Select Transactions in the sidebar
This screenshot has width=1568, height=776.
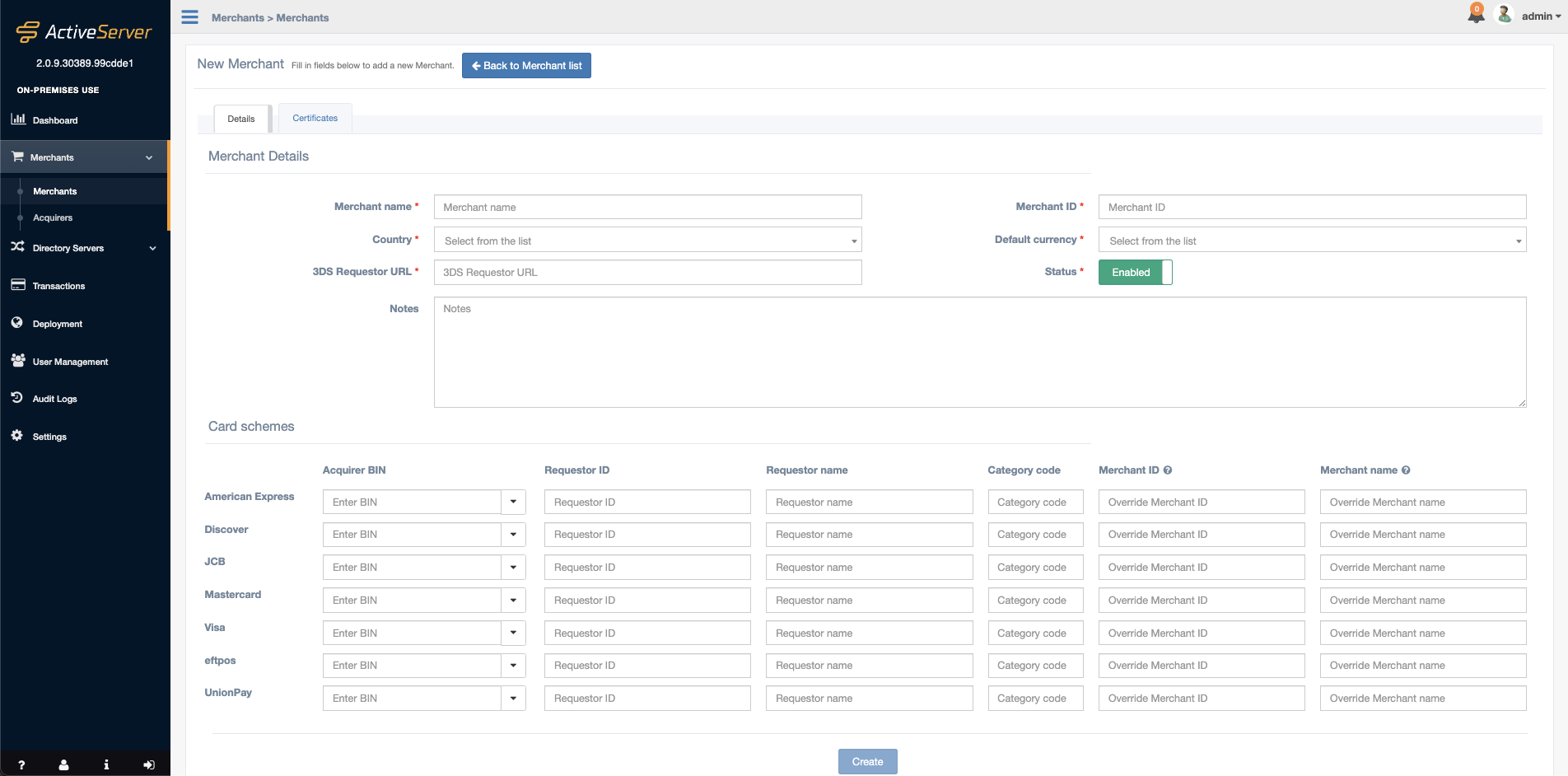(x=58, y=286)
